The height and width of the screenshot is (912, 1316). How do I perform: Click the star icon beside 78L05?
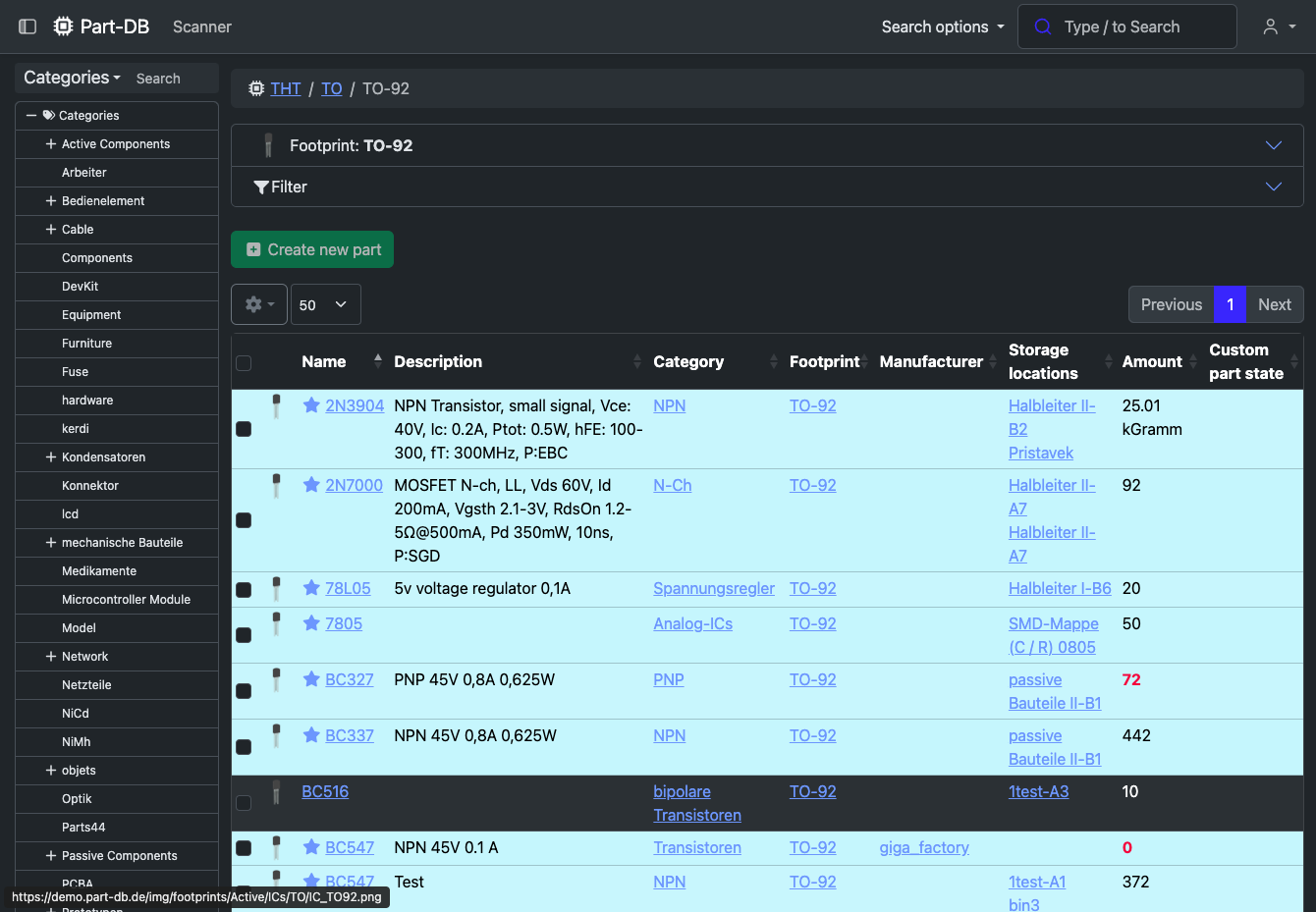coord(311,588)
